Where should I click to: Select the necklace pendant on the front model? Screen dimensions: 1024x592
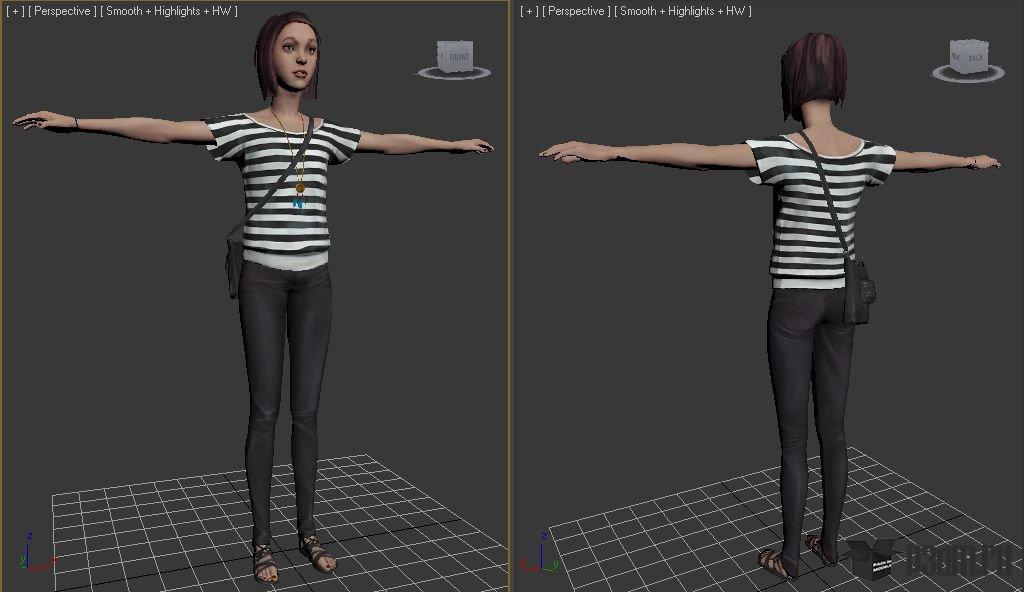click(300, 195)
